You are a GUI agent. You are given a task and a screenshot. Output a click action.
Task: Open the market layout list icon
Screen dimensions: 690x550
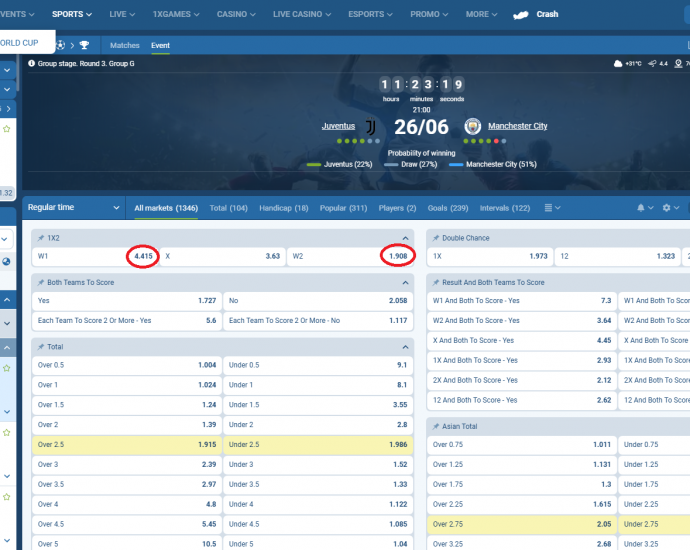click(x=552, y=208)
